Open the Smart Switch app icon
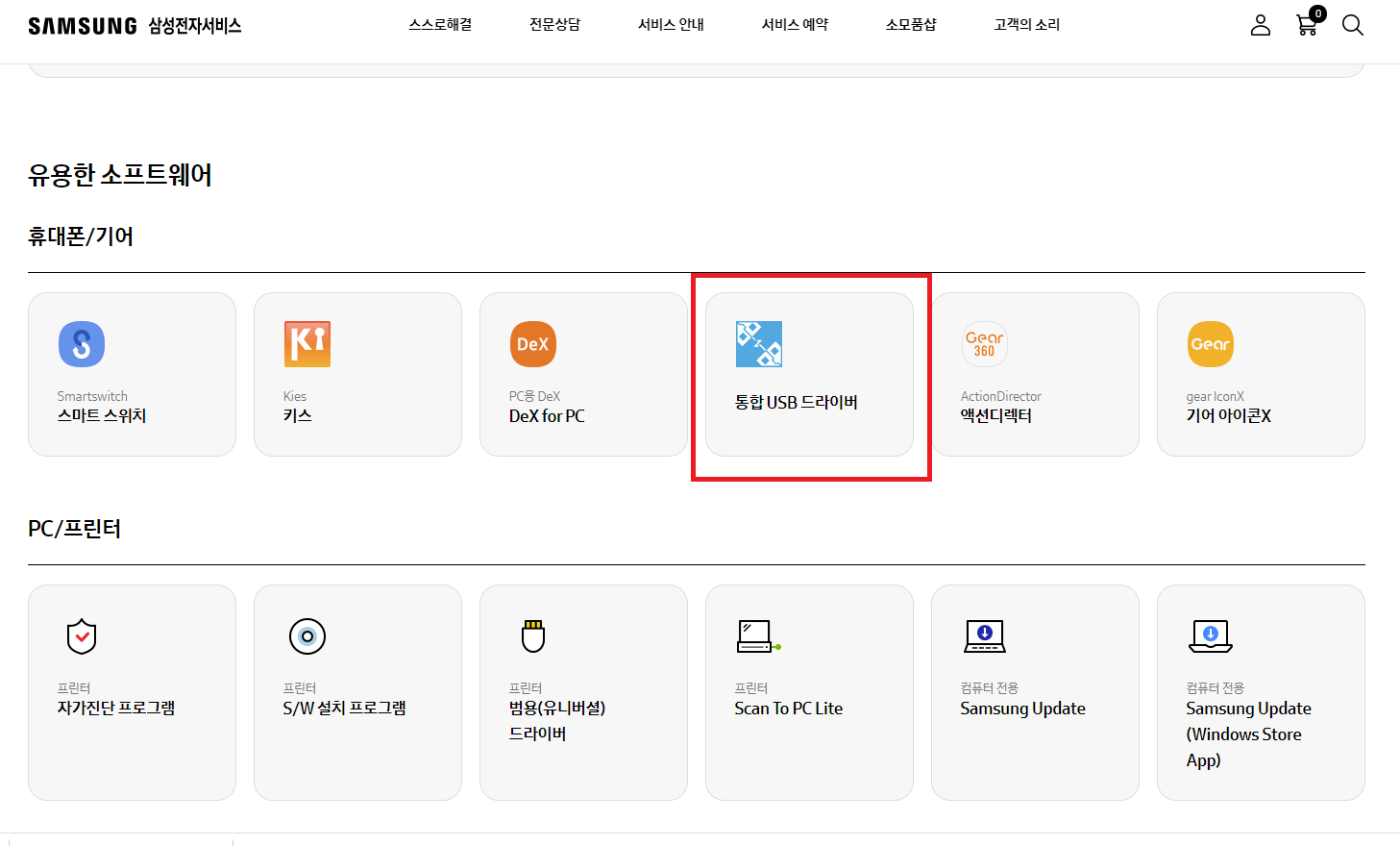The image size is (1400, 846). click(82, 344)
